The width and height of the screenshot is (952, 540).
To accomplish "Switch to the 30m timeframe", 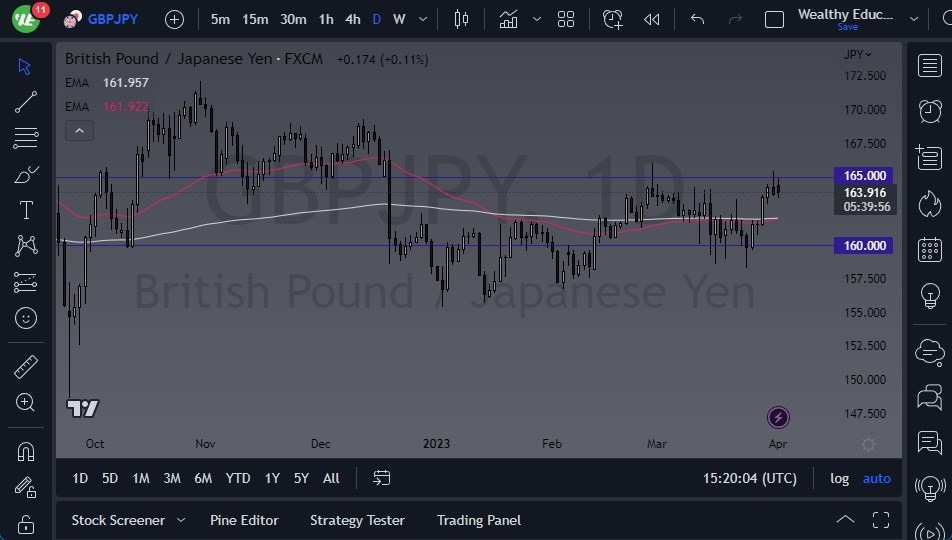I will click(293, 19).
